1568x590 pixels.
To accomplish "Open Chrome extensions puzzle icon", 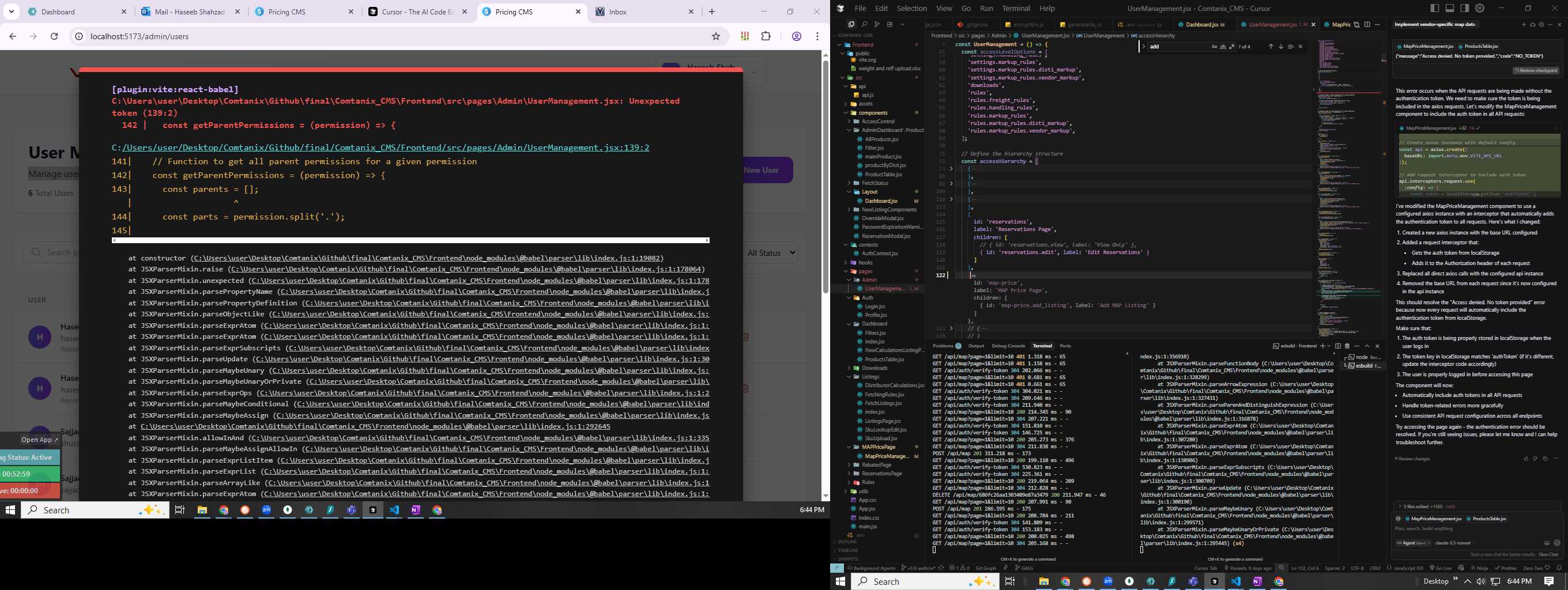I will 766,36.
